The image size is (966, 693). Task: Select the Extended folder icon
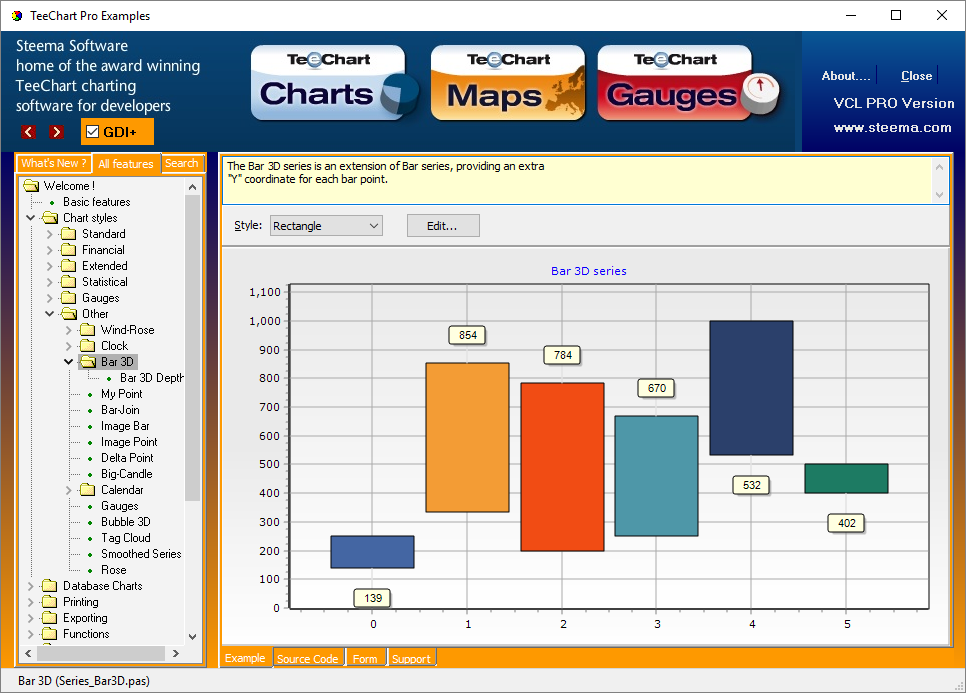click(x=68, y=265)
